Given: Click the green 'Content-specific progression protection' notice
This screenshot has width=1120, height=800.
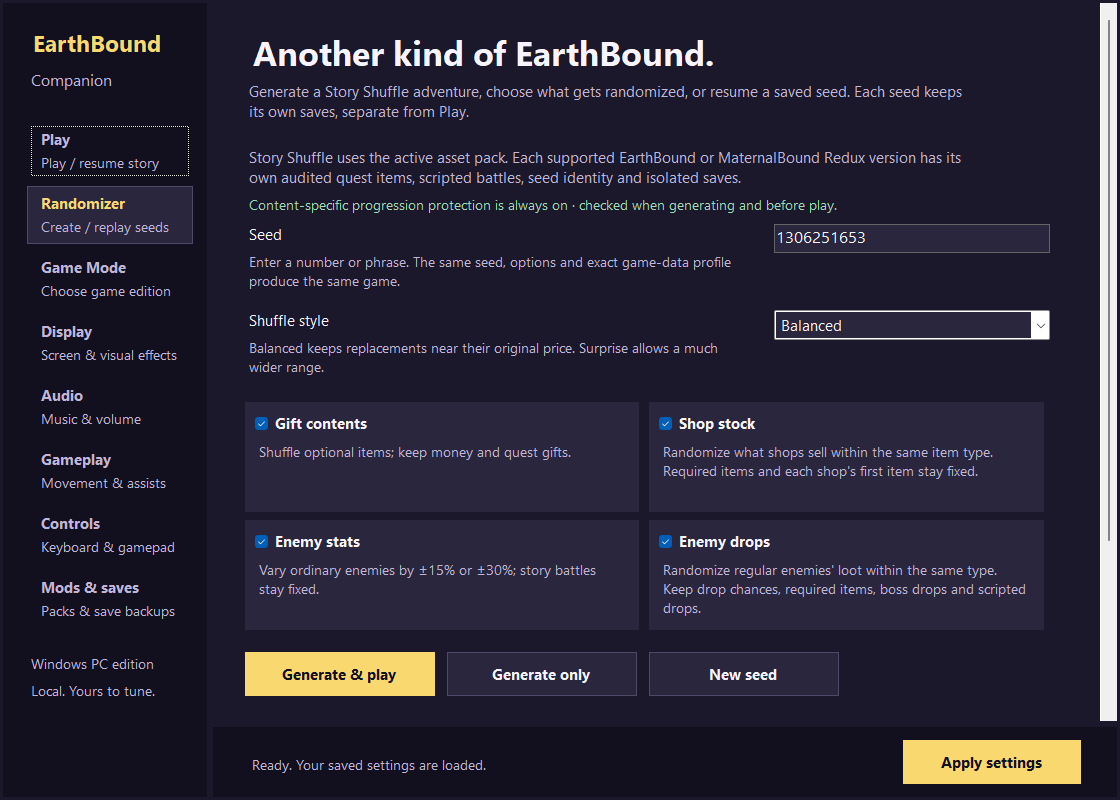Looking at the screenshot, I should click(543, 206).
